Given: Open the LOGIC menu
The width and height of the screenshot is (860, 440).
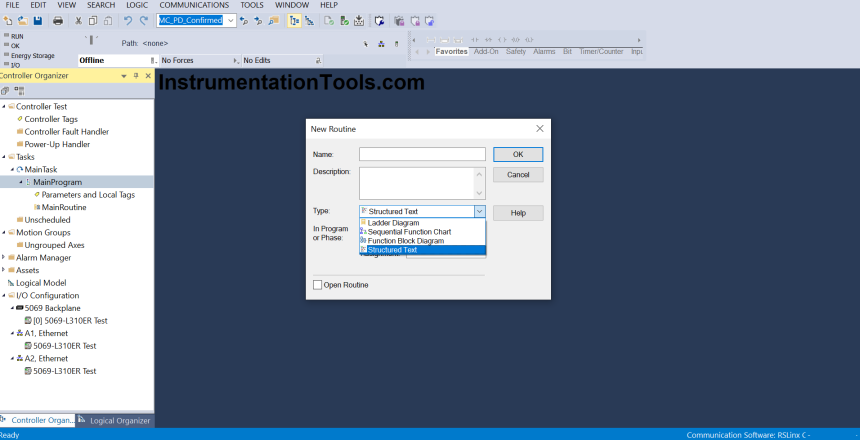Looking at the screenshot, I should pos(137,5).
